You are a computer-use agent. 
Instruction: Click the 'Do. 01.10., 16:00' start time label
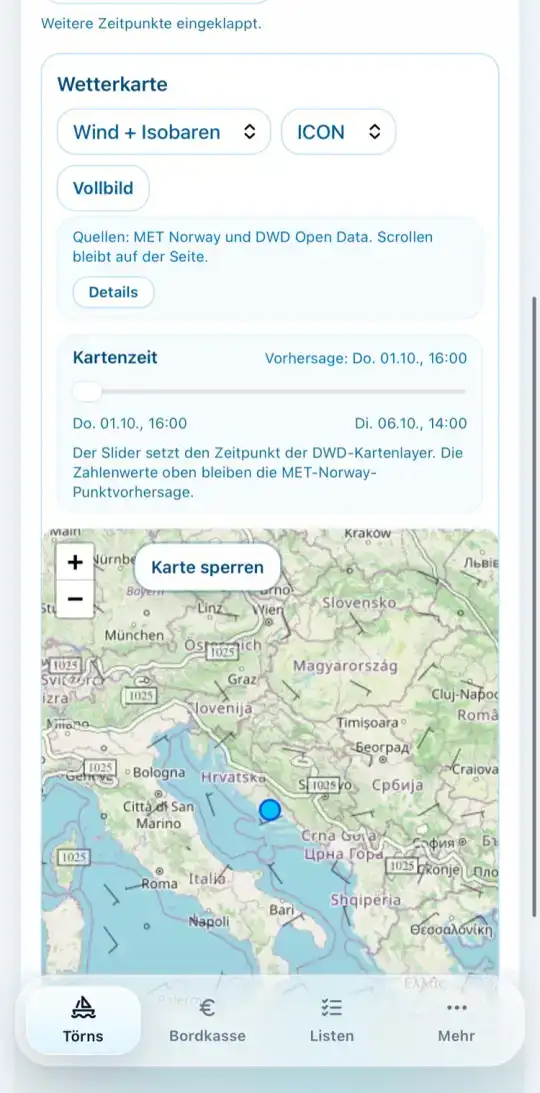click(130, 423)
